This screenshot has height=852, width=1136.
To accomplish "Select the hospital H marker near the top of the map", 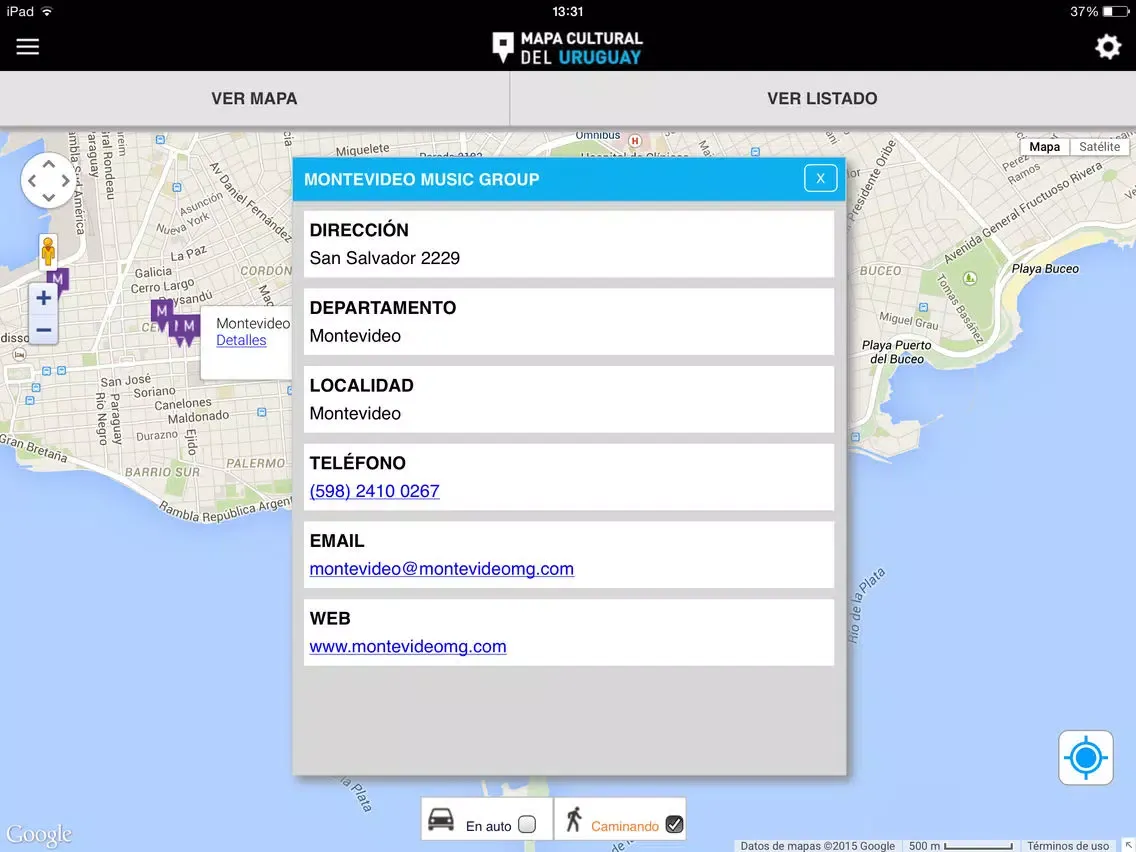I will tap(635, 141).
